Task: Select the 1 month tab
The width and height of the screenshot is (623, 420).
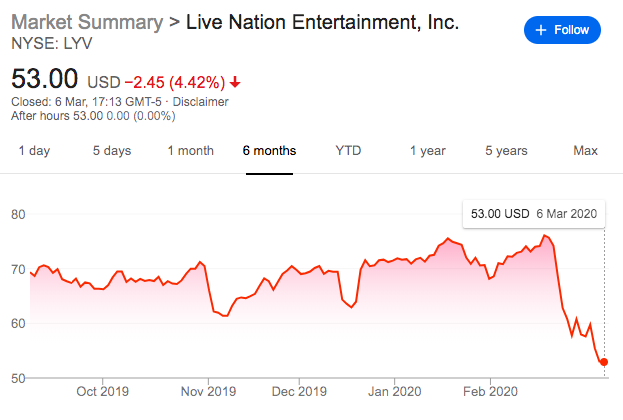Action: point(190,151)
